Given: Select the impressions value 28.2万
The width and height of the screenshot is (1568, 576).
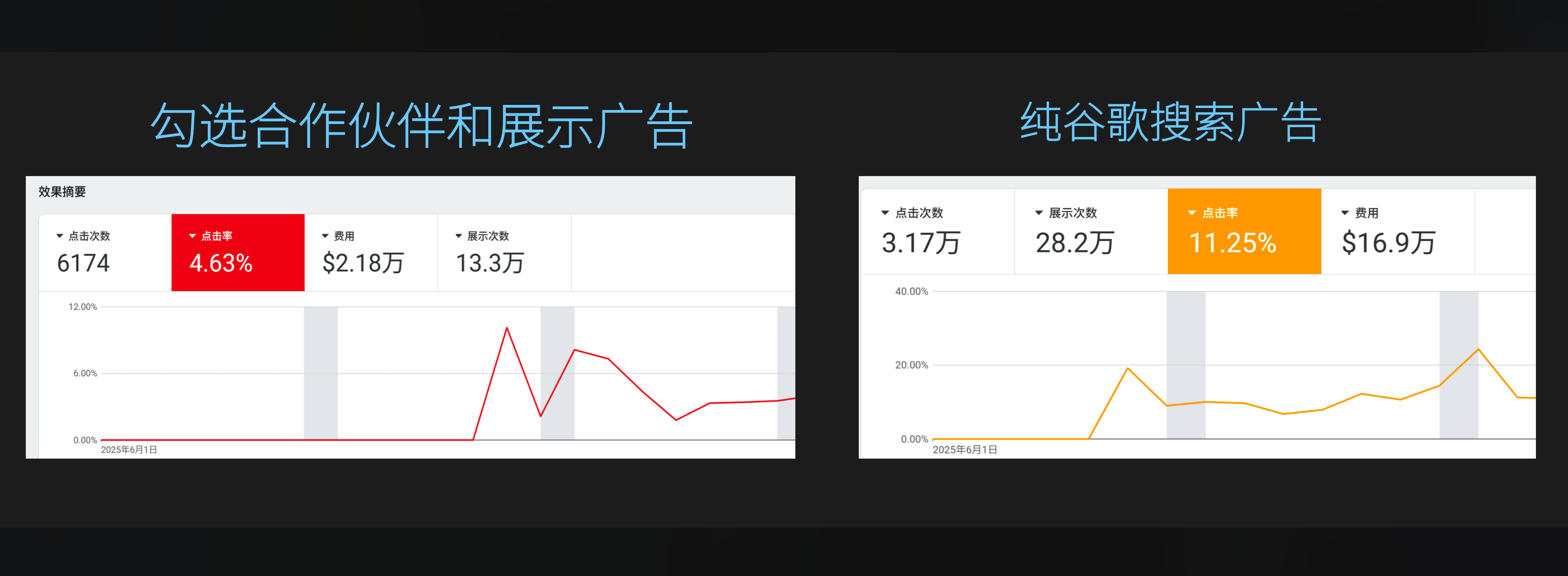Looking at the screenshot, I should (1075, 243).
